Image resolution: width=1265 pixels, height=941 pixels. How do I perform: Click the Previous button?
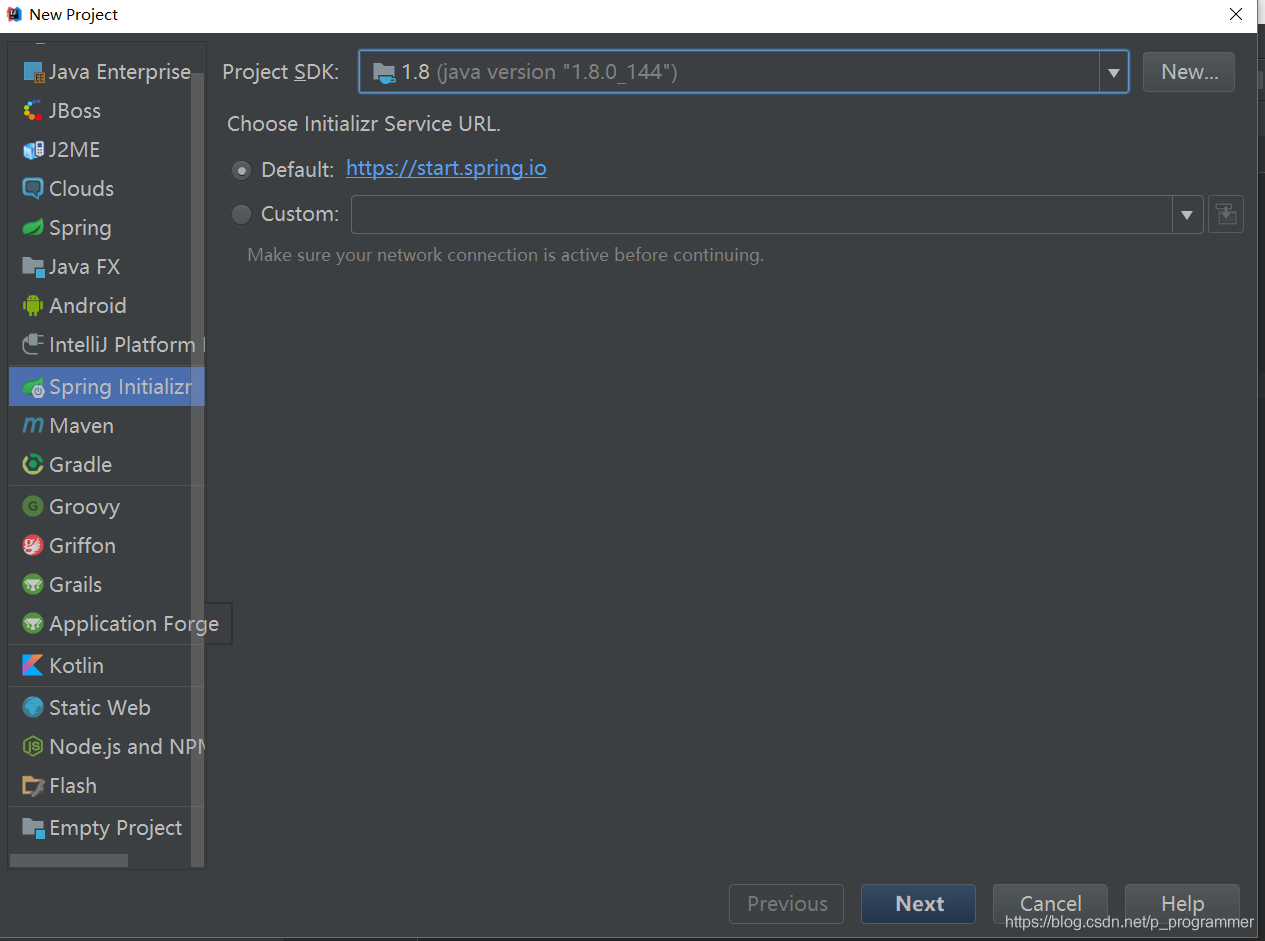tap(786, 904)
